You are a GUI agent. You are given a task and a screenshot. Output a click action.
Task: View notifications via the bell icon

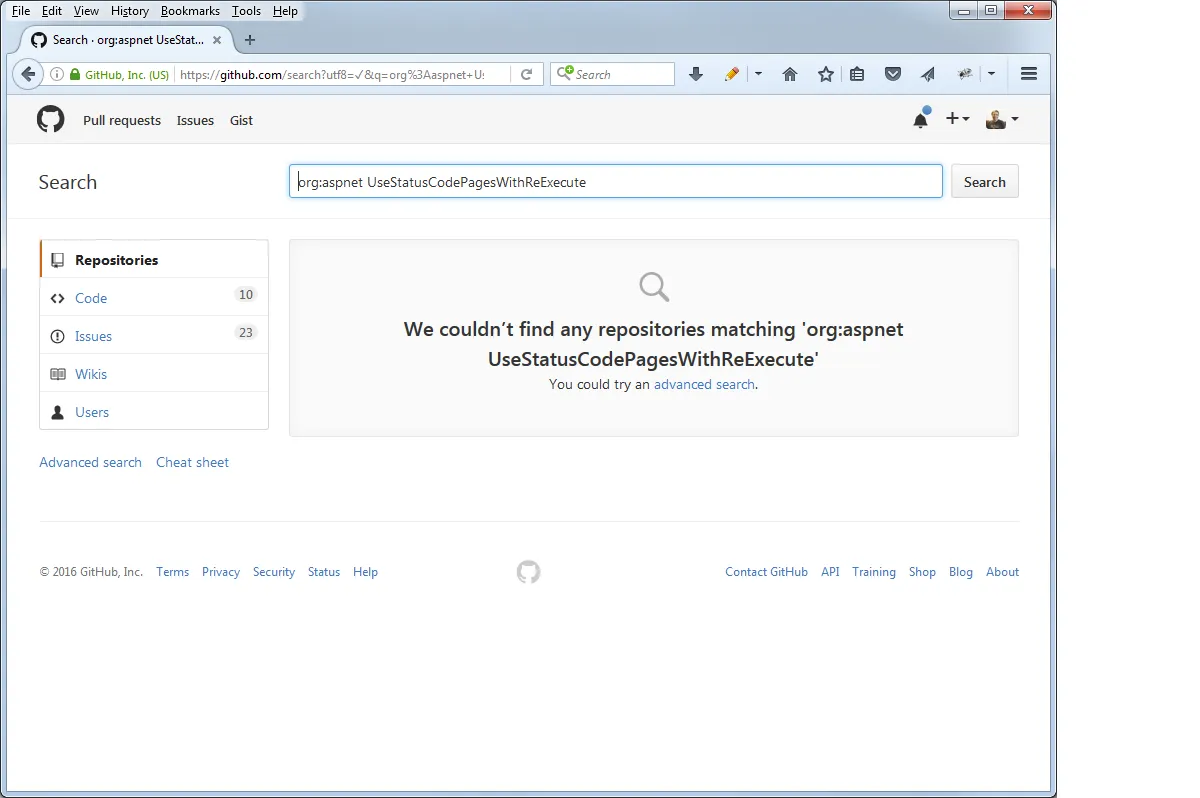click(920, 120)
